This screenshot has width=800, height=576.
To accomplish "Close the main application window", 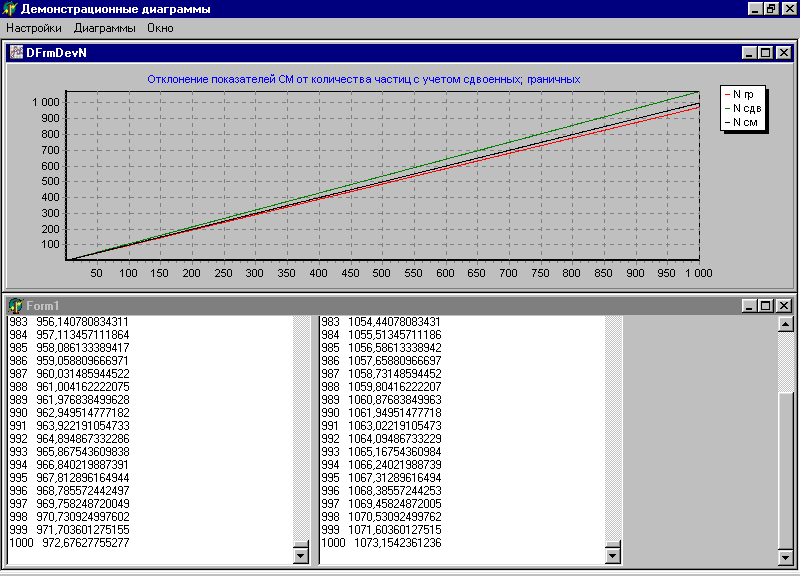I will click(x=789, y=9).
